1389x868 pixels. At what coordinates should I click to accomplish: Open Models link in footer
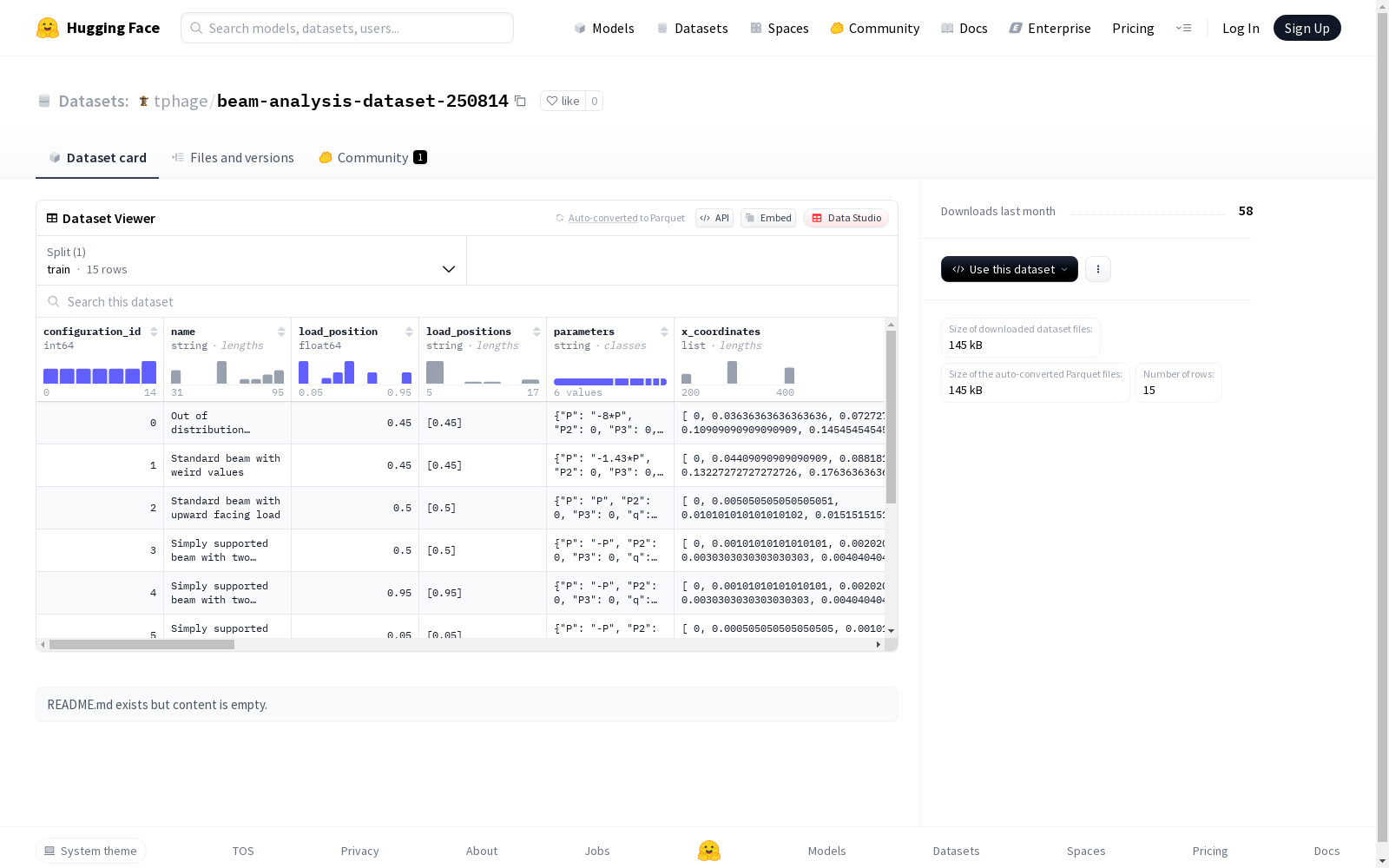827,851
